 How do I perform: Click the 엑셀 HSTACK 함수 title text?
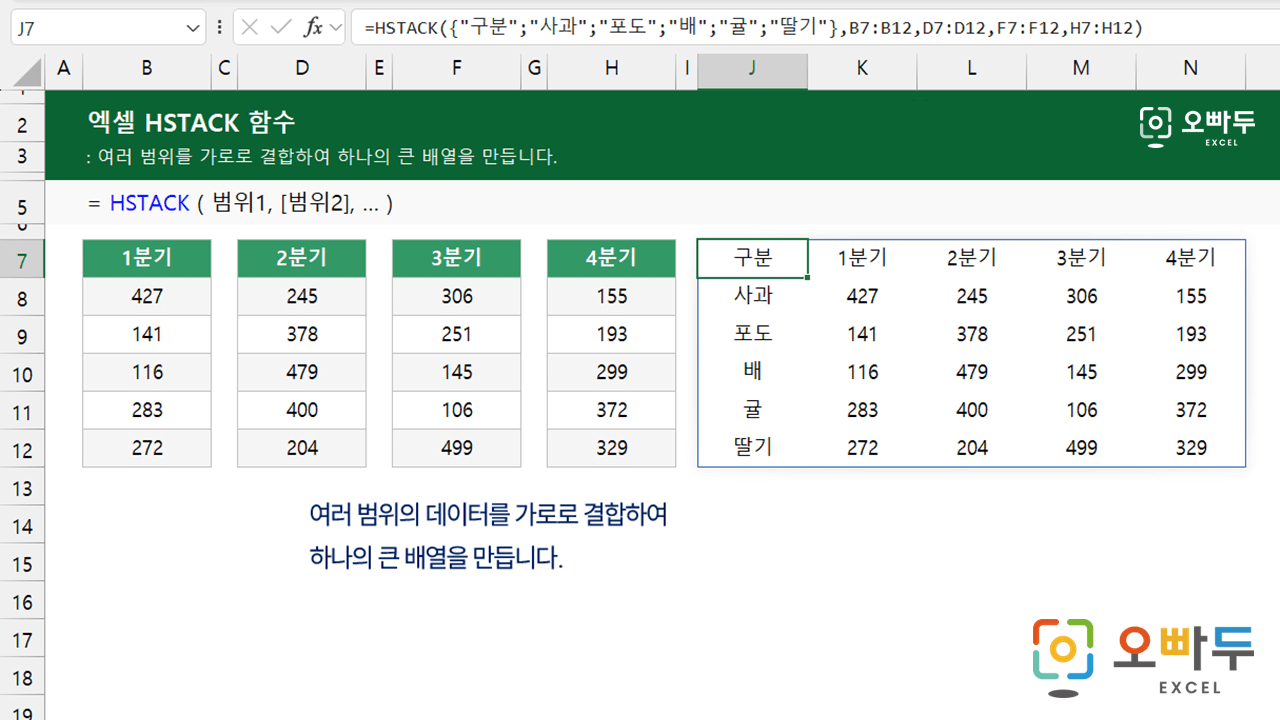pos(191,123)
